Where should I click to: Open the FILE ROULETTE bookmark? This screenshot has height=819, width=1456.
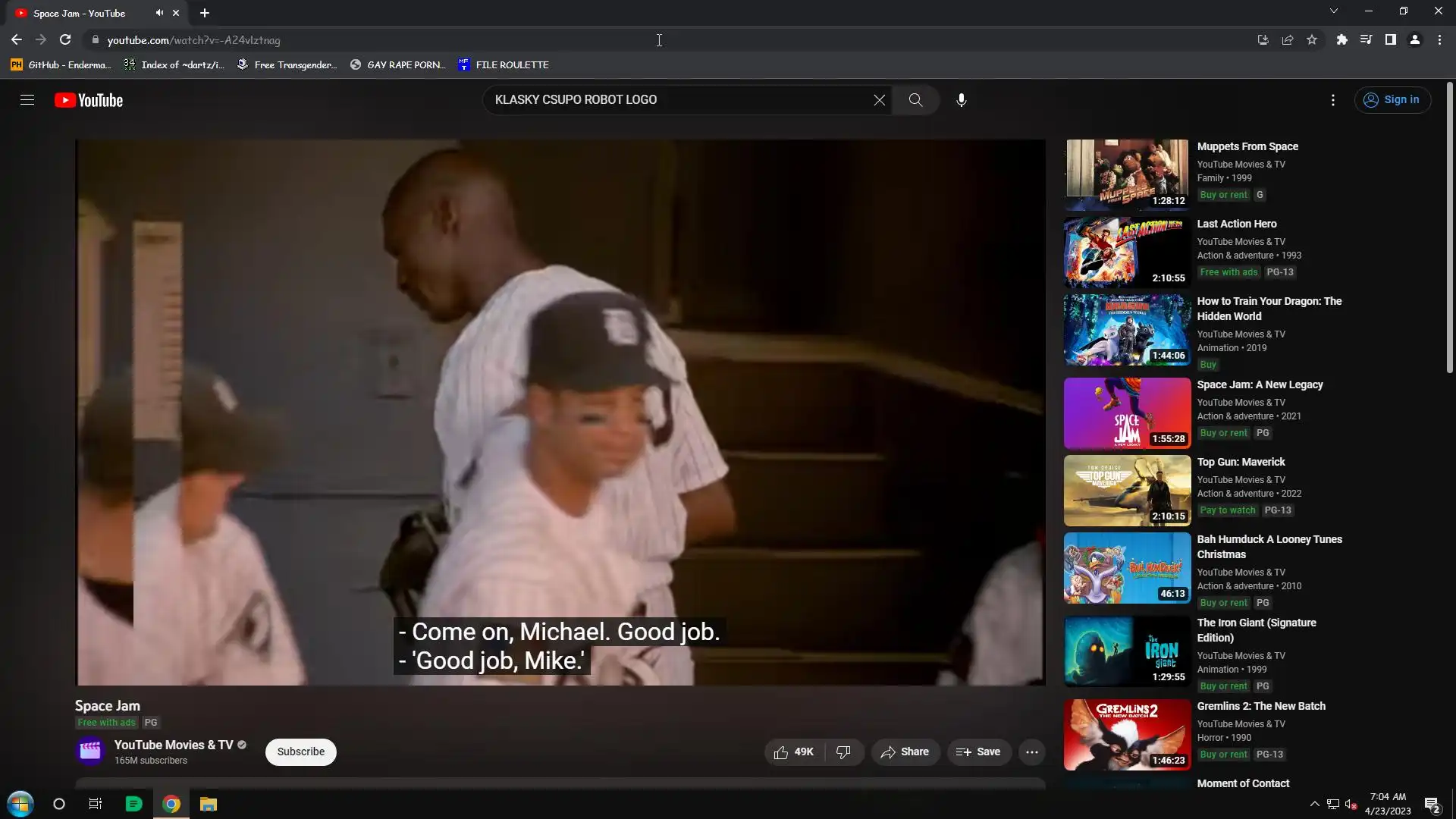[504, 64]
